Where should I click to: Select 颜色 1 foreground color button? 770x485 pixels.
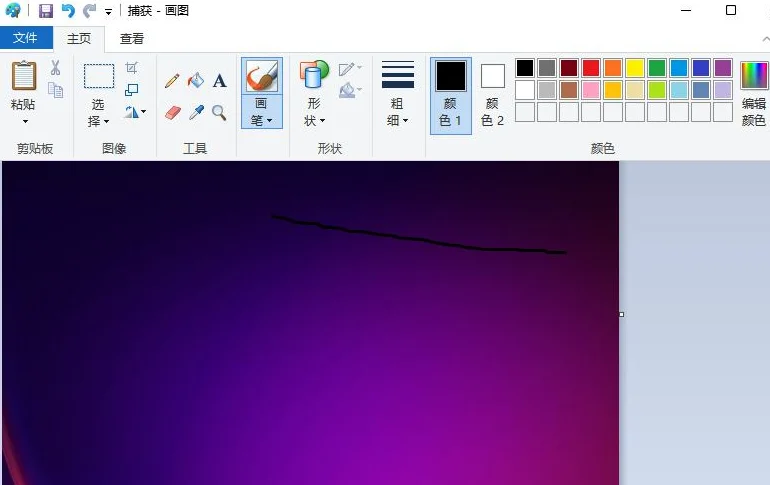[x=451, y=95]
